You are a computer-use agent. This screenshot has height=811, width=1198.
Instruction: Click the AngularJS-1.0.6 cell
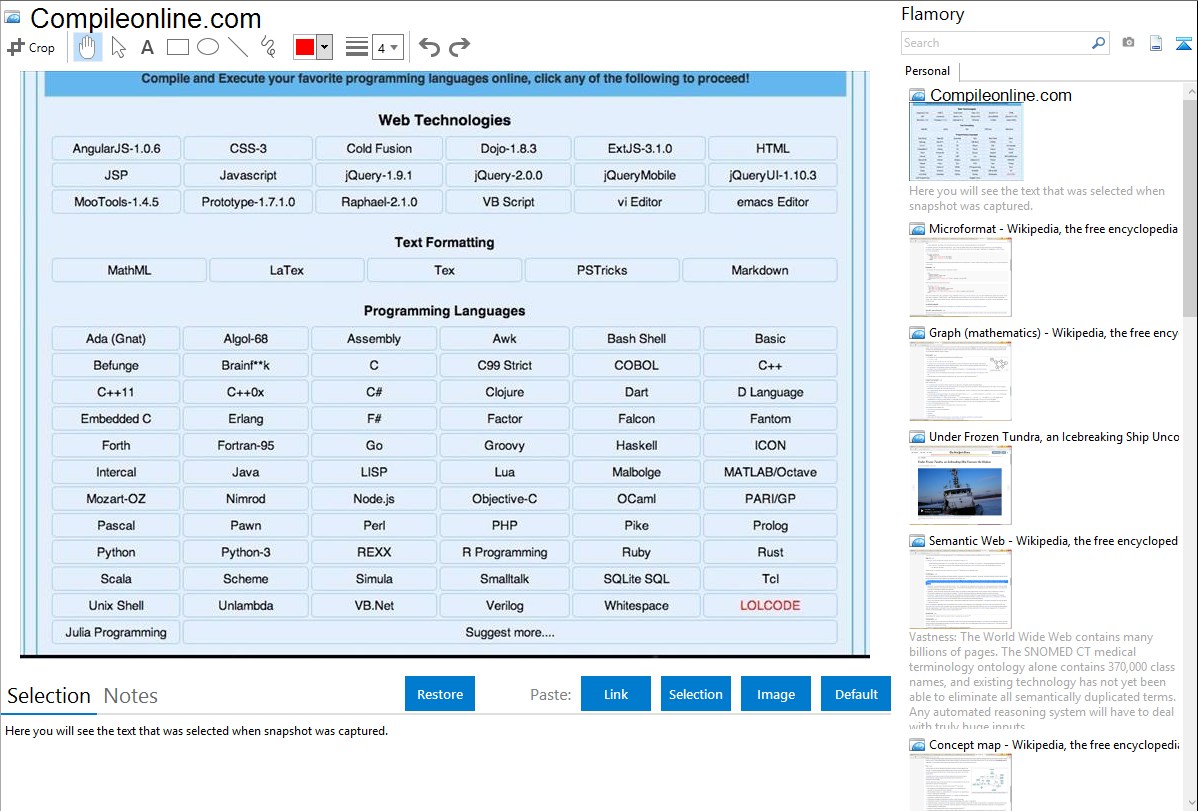116,148
